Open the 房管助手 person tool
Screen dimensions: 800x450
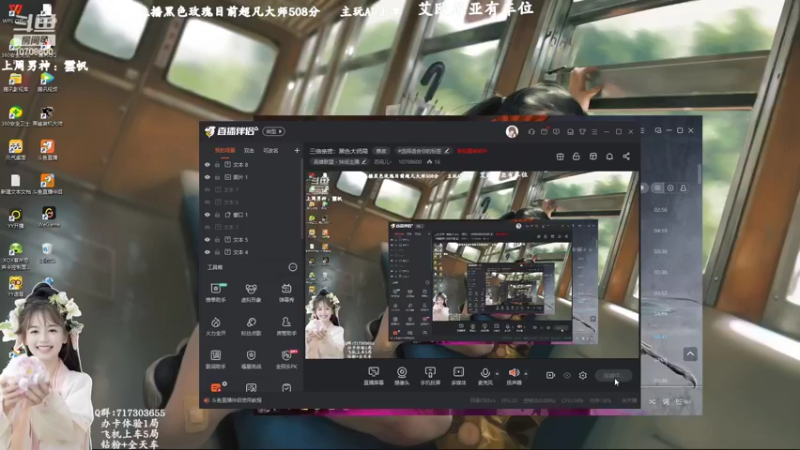[x=286, y=327]
